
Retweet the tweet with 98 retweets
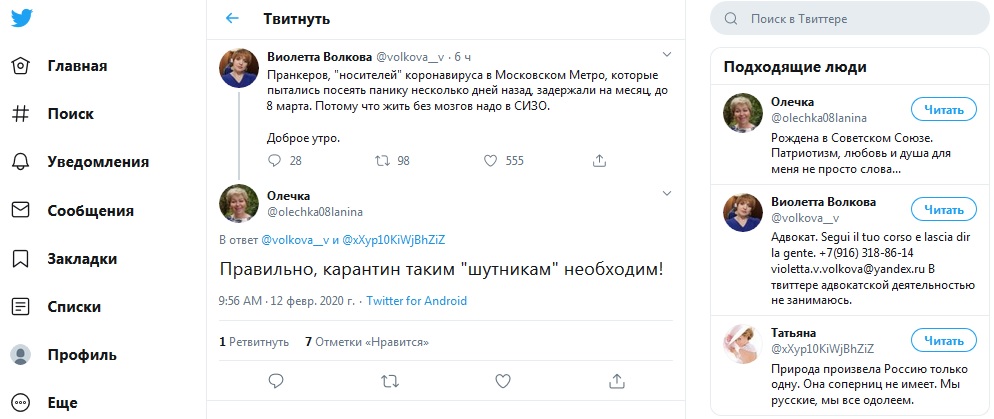[x=382, y=160]
